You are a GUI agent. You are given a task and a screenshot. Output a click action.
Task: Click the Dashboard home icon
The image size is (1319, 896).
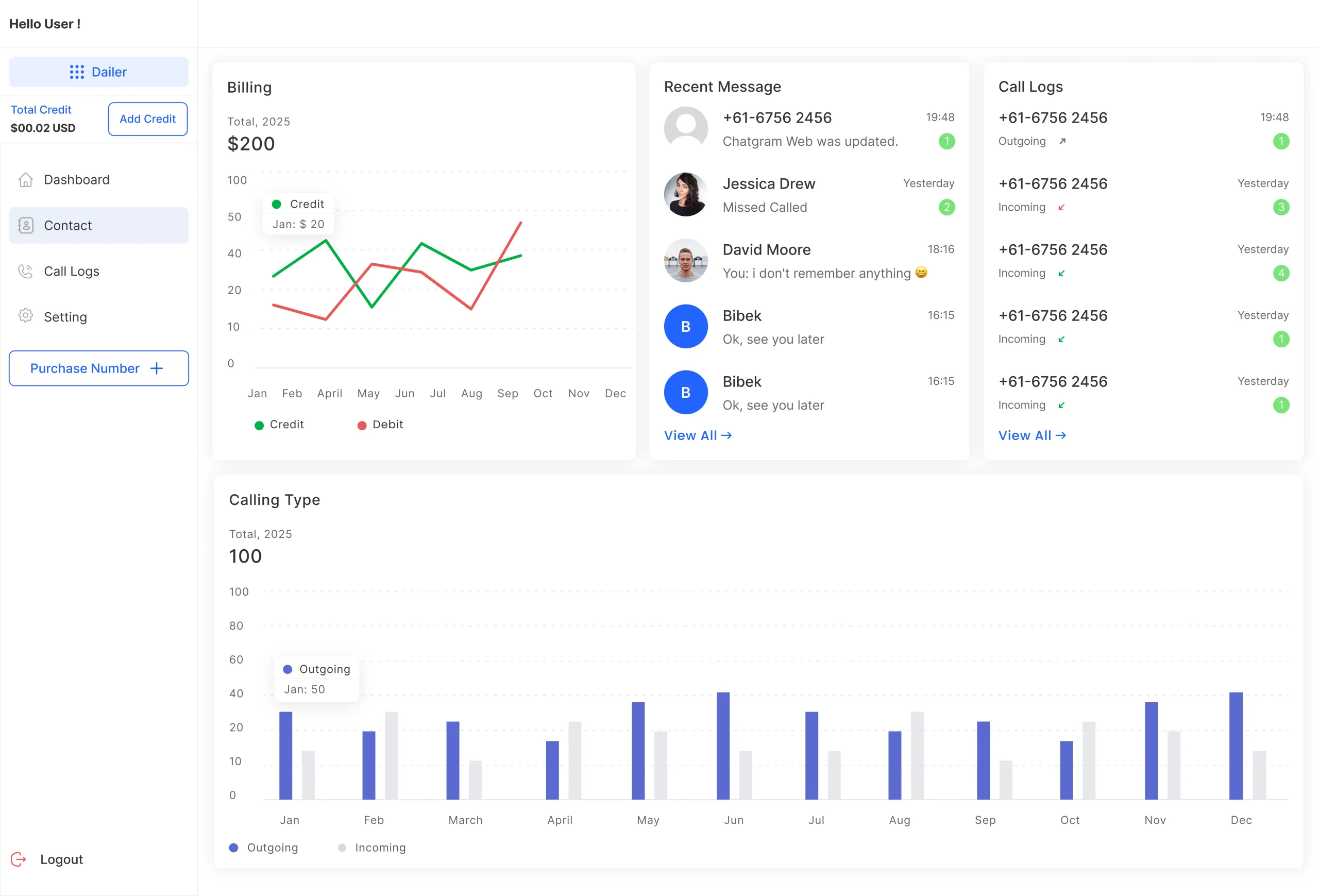pyautogui.click(x=26, y=180)
